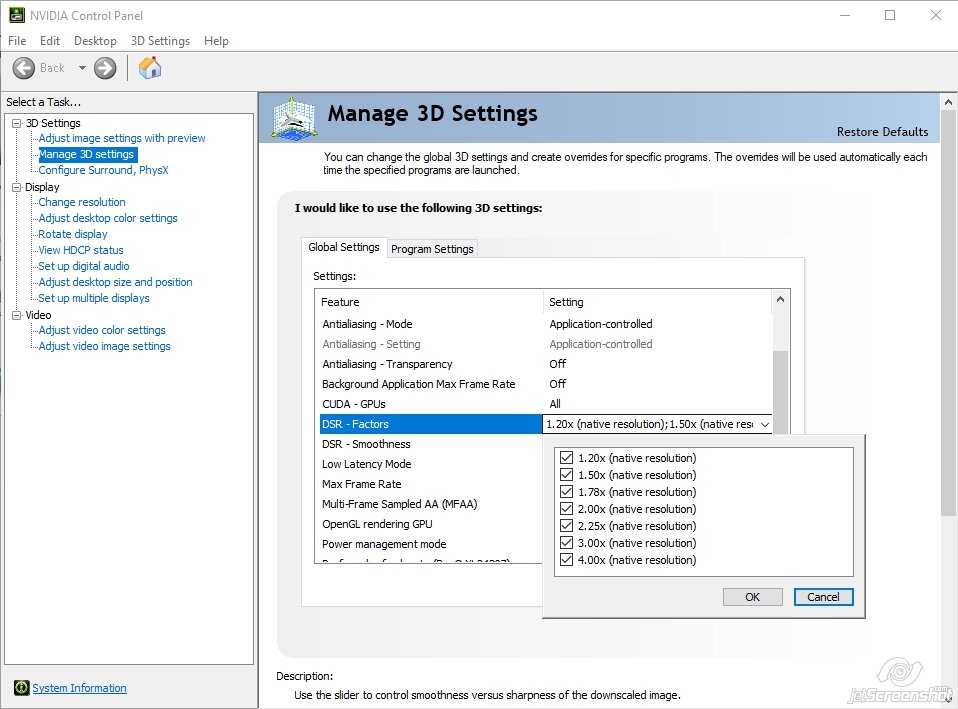Click the System Information icon
Screen dimensions: 958x709
pyautogui.click(x=21, y=688)
